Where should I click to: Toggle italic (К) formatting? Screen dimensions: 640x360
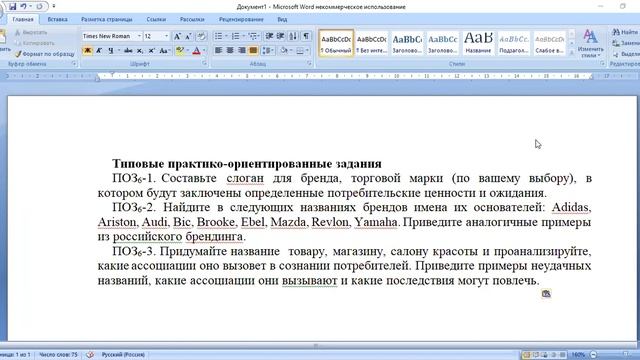click(x=99, y=51)
